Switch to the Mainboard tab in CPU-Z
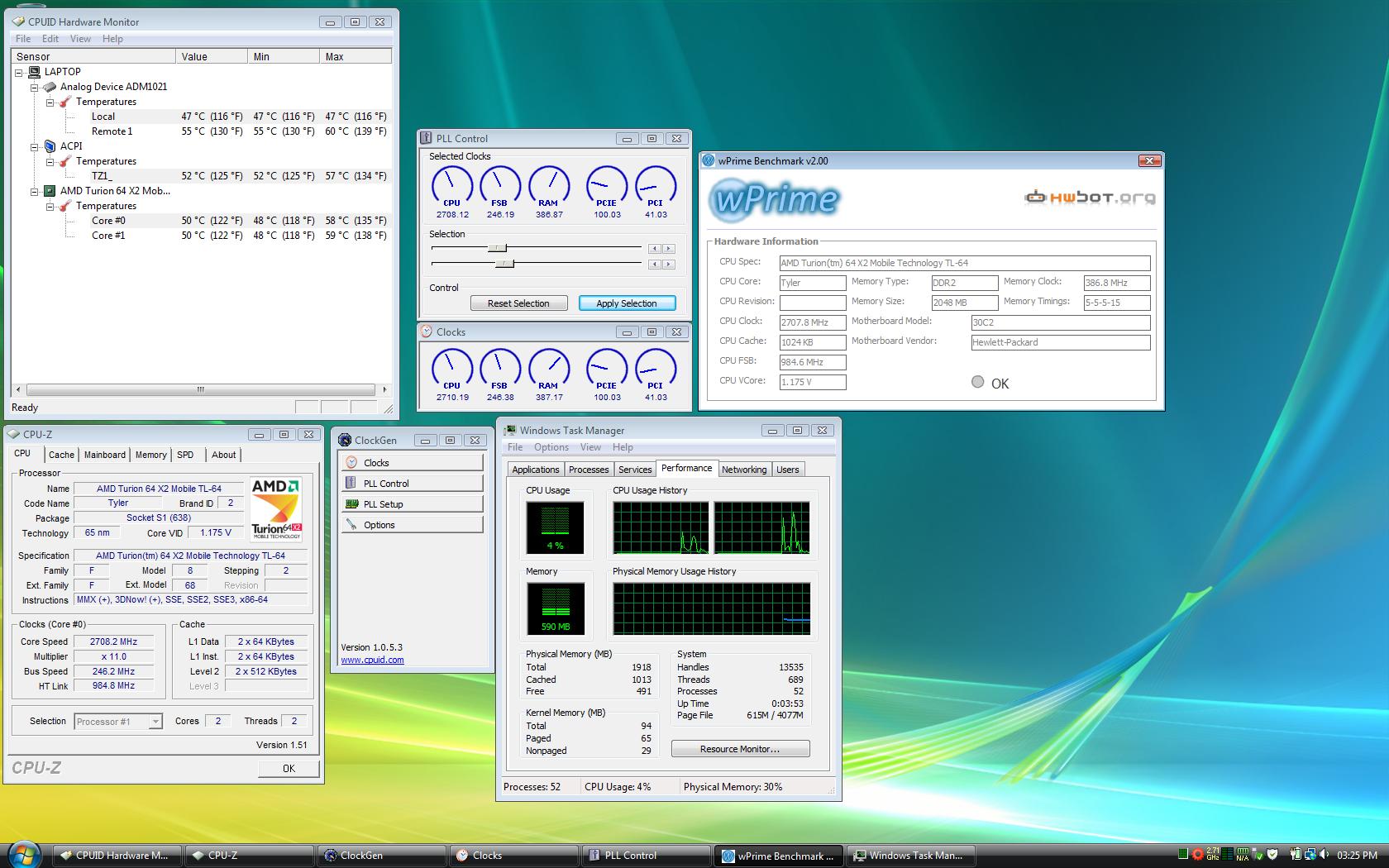 pos(105,455)
